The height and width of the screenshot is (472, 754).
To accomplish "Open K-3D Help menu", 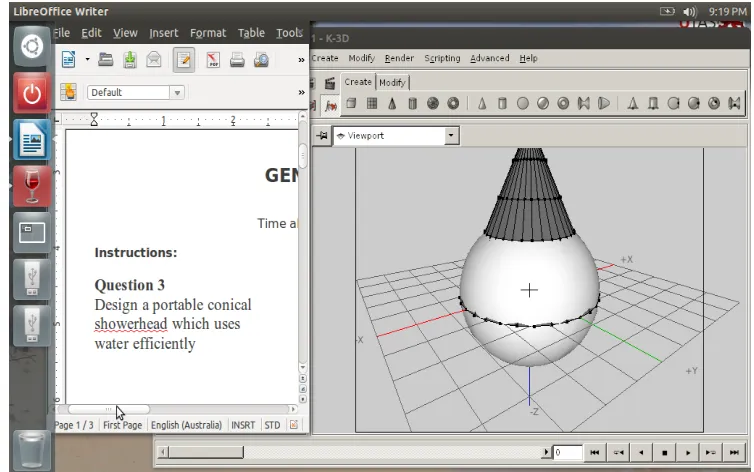I will click(x=528, y=58).
